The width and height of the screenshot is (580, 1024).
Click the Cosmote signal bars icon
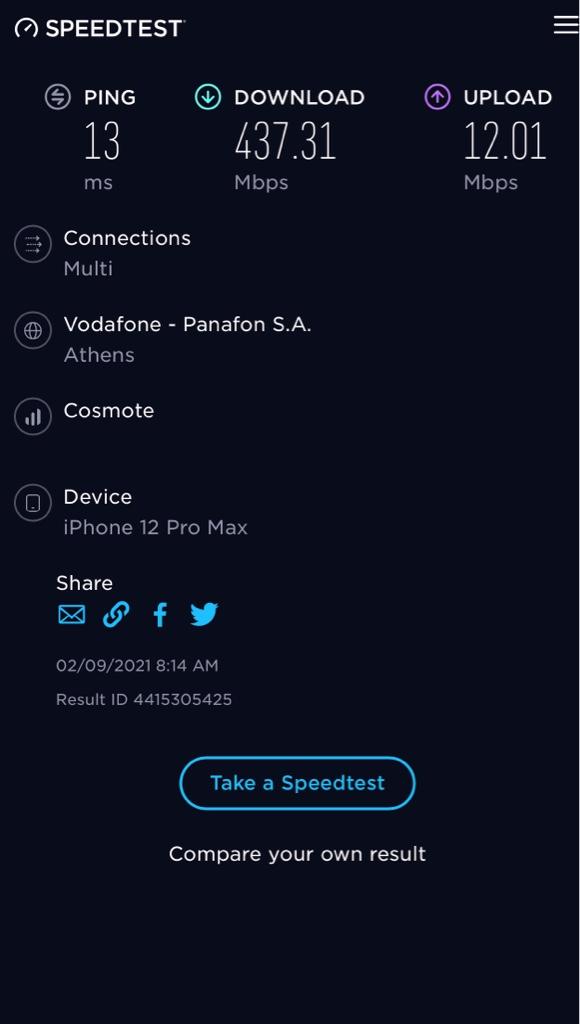[33, 417]
